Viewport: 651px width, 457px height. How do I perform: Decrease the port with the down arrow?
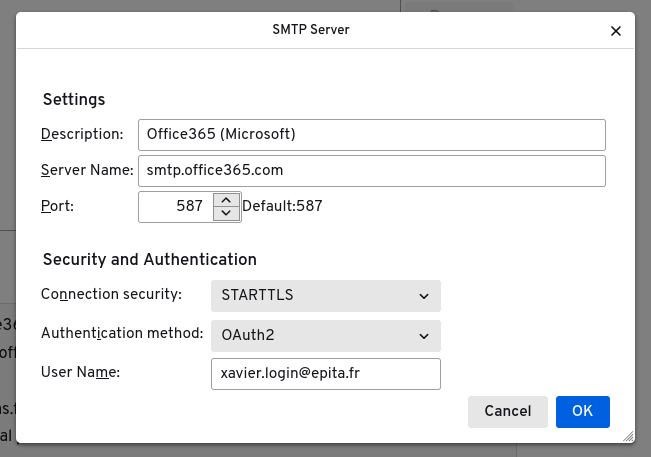click(226, 213)
